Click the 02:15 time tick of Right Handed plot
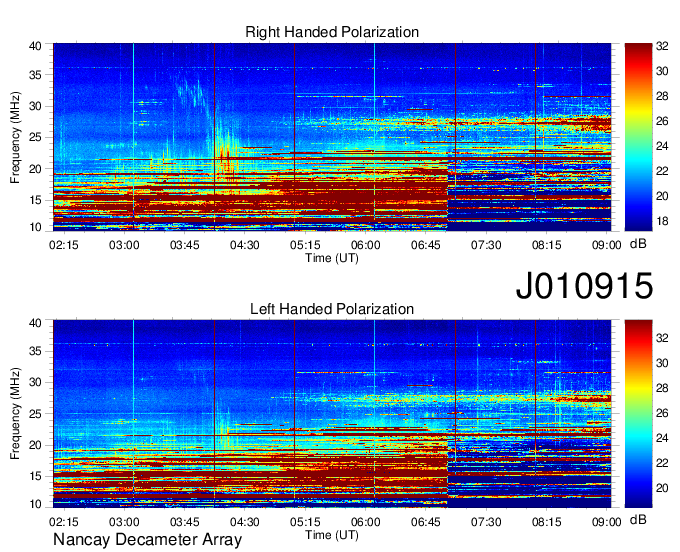The height and width of the screenshot is (552, 680). click(64, 245)
